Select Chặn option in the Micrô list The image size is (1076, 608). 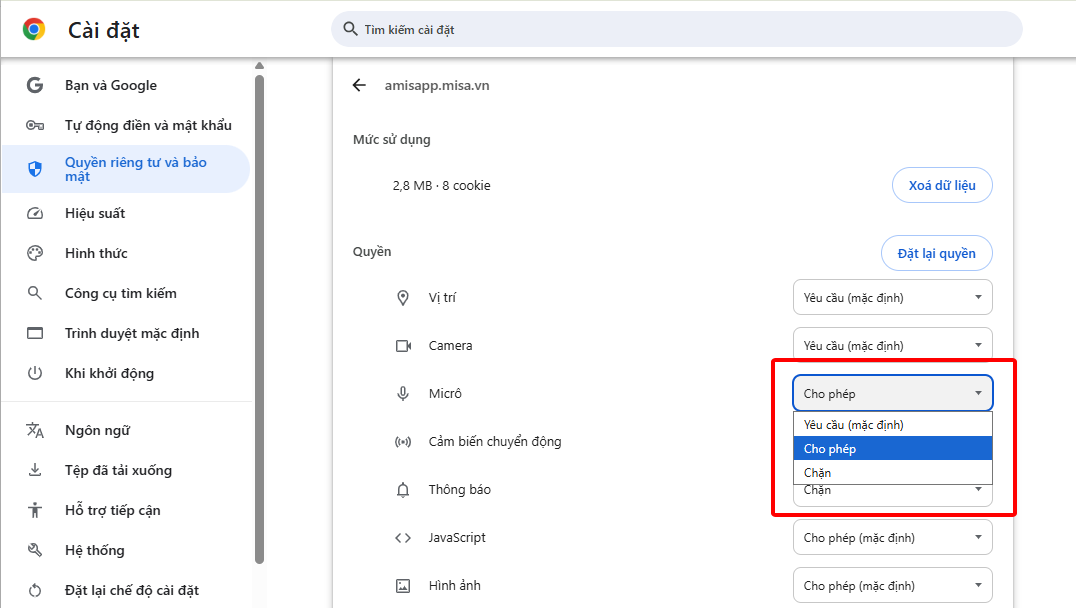tap(893, 472)
